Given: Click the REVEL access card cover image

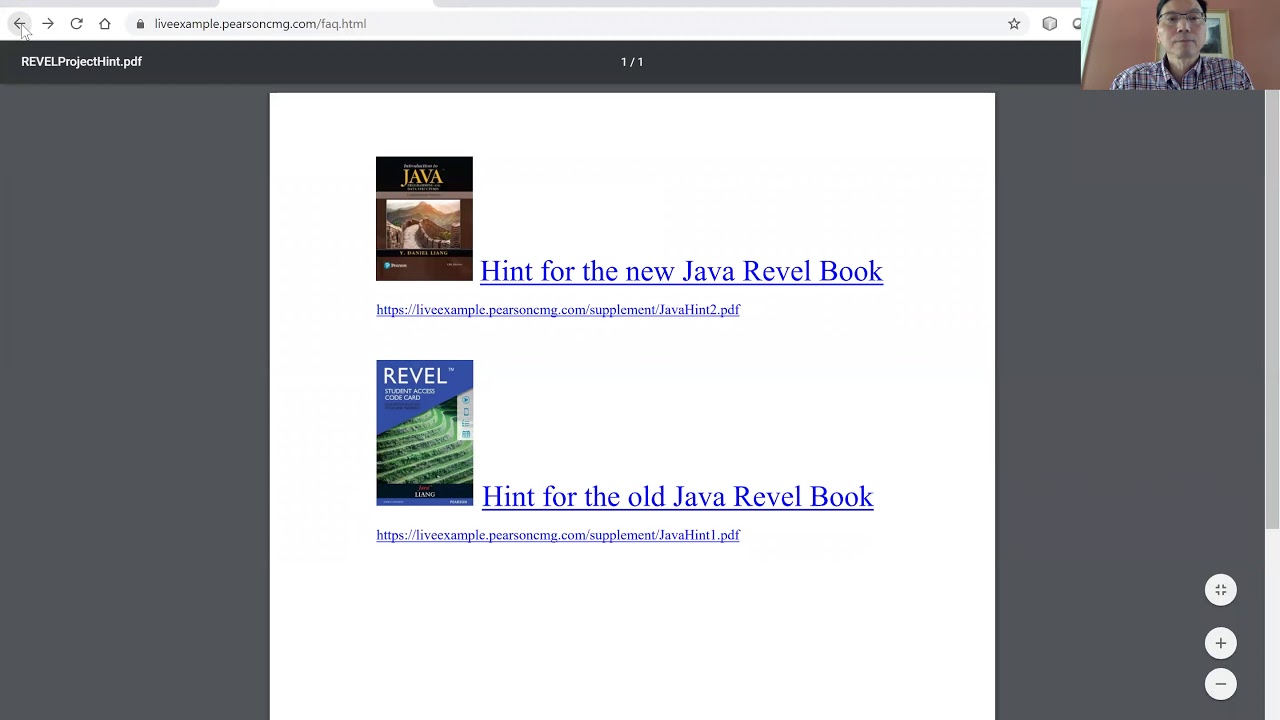Looking at the screenshot, I should [x=424, y=433].
